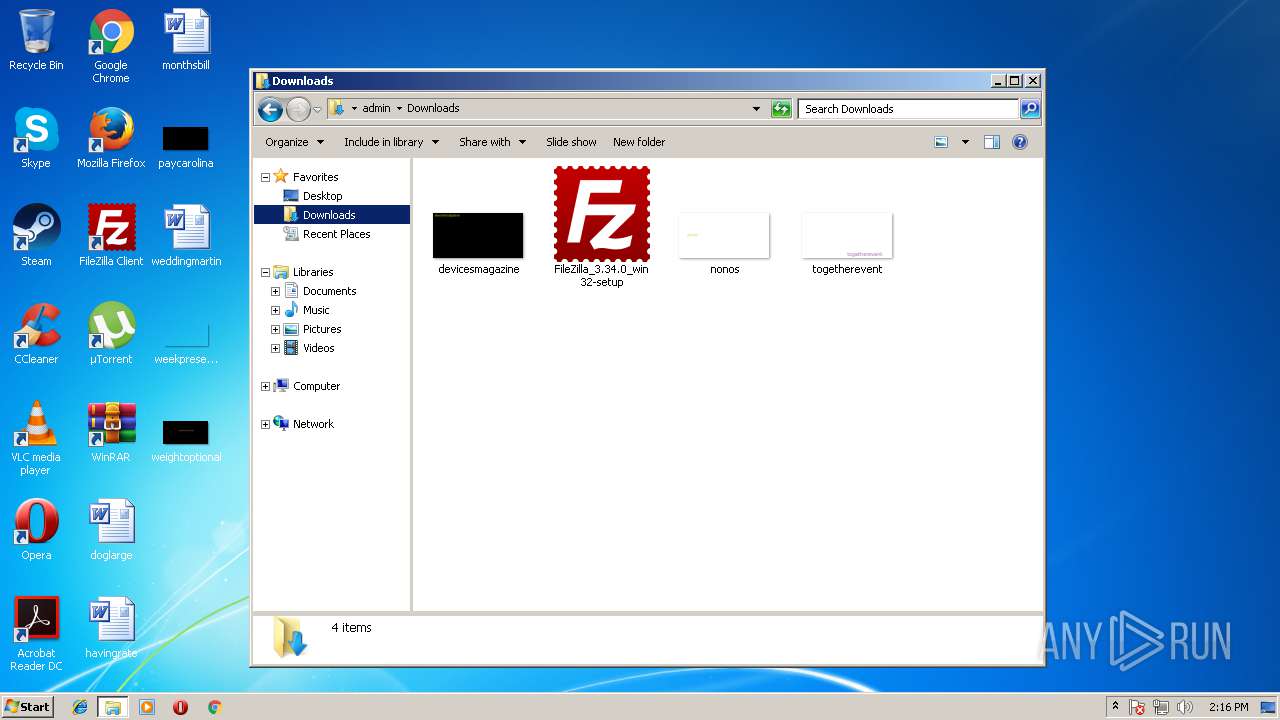
Task: Click the New folder button
Action: (639, 142)
